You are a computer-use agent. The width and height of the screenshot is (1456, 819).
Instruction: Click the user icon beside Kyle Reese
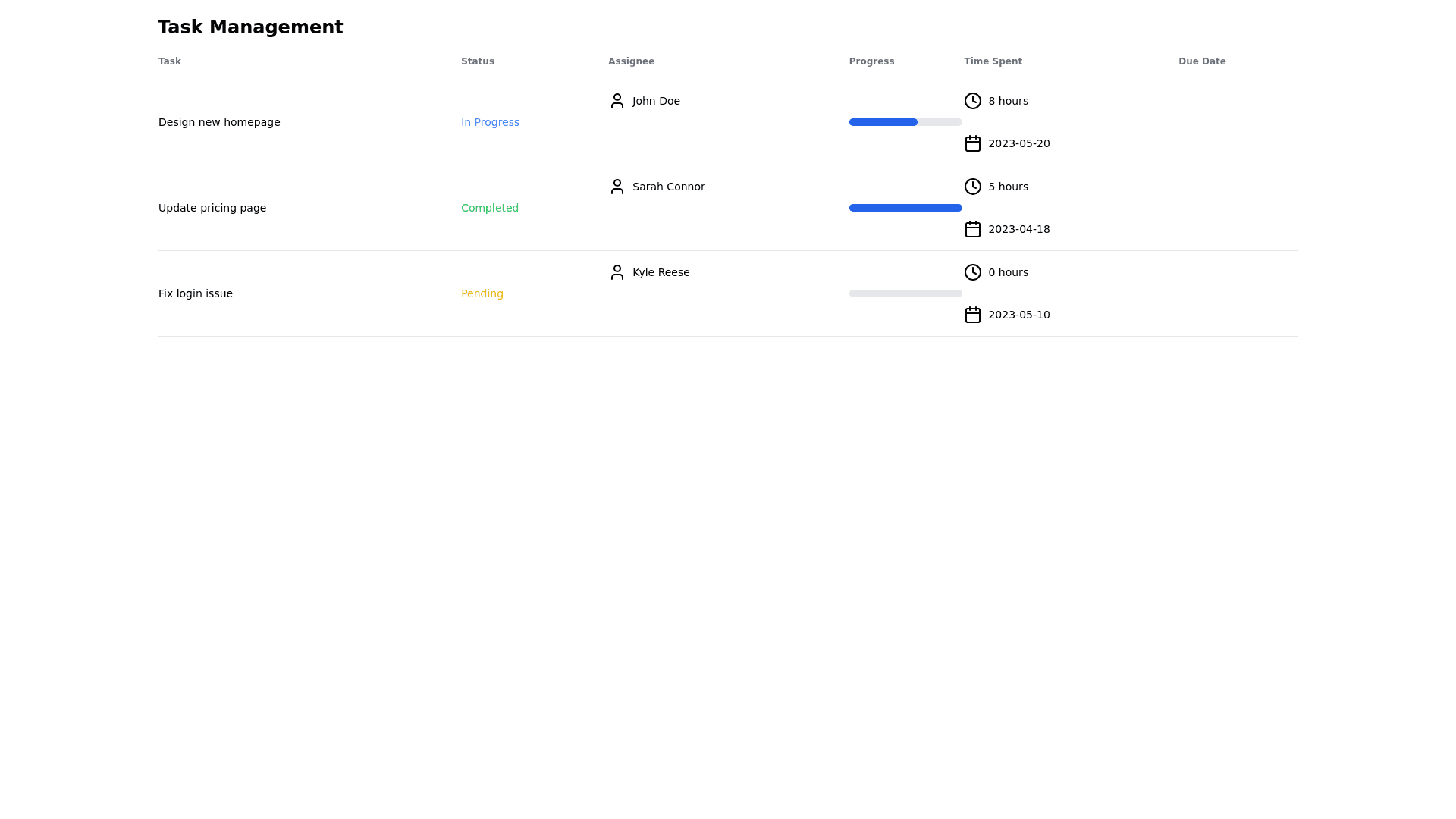pos(617,272)
